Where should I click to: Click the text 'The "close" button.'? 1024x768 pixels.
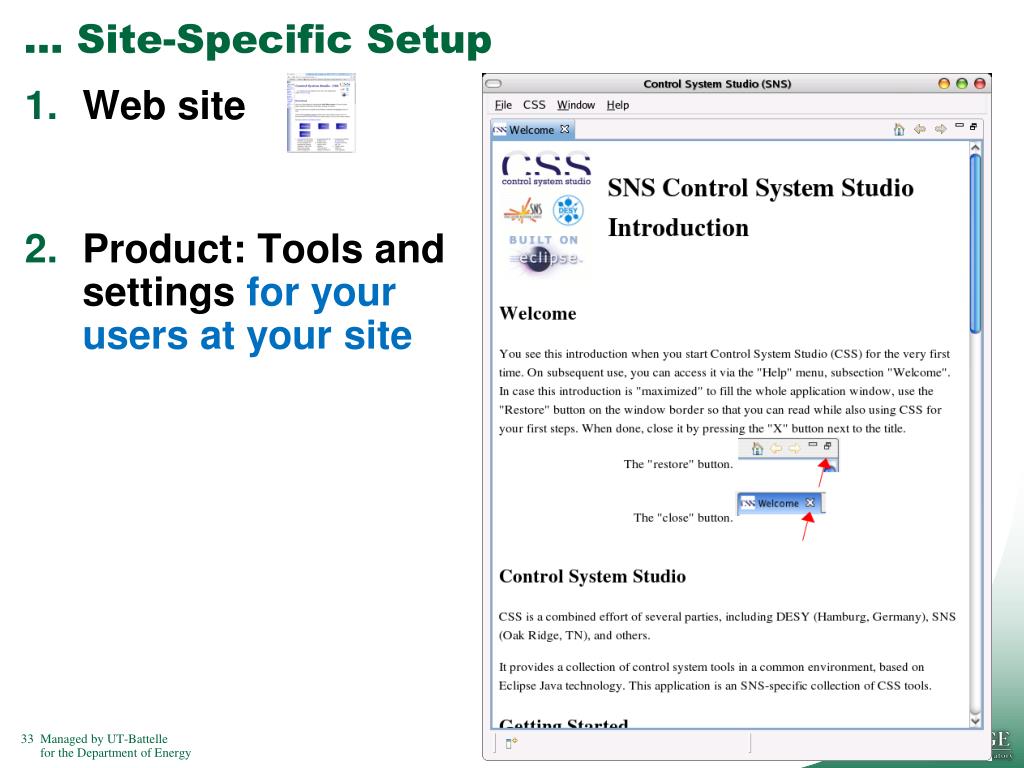682,518
